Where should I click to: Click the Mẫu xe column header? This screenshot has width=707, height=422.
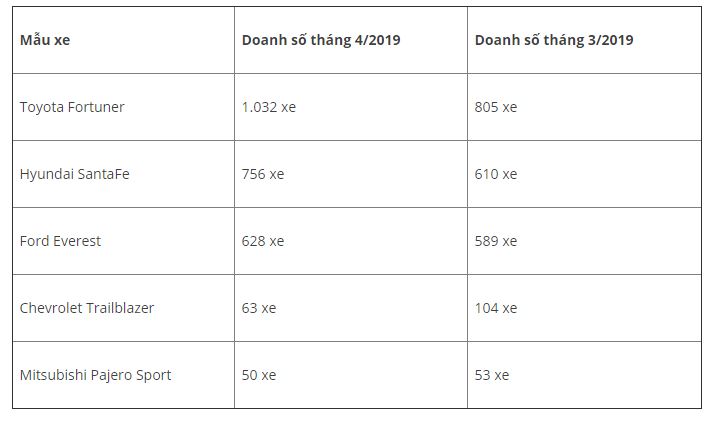(123, 40)
